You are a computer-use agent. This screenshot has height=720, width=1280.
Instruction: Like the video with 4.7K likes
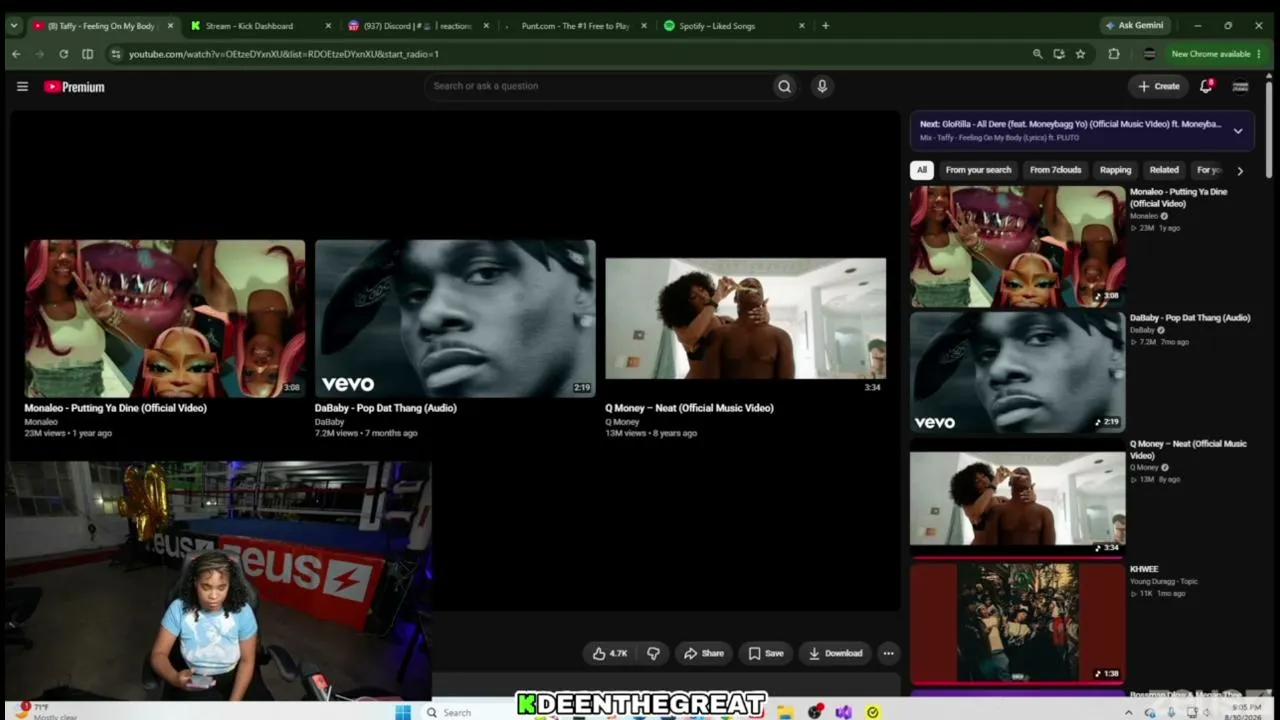point(610,653)
